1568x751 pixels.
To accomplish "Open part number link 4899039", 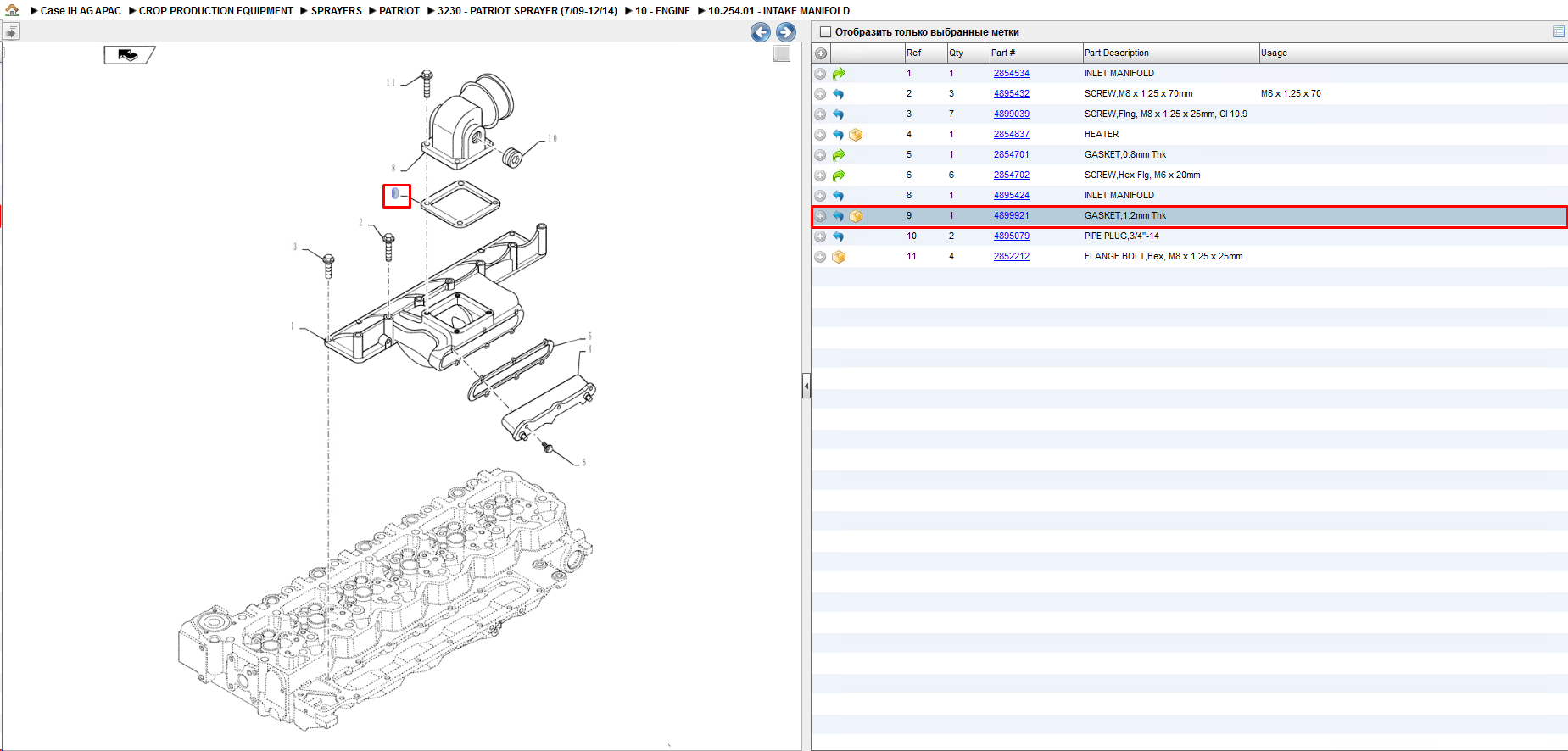I will point(1012,114).
